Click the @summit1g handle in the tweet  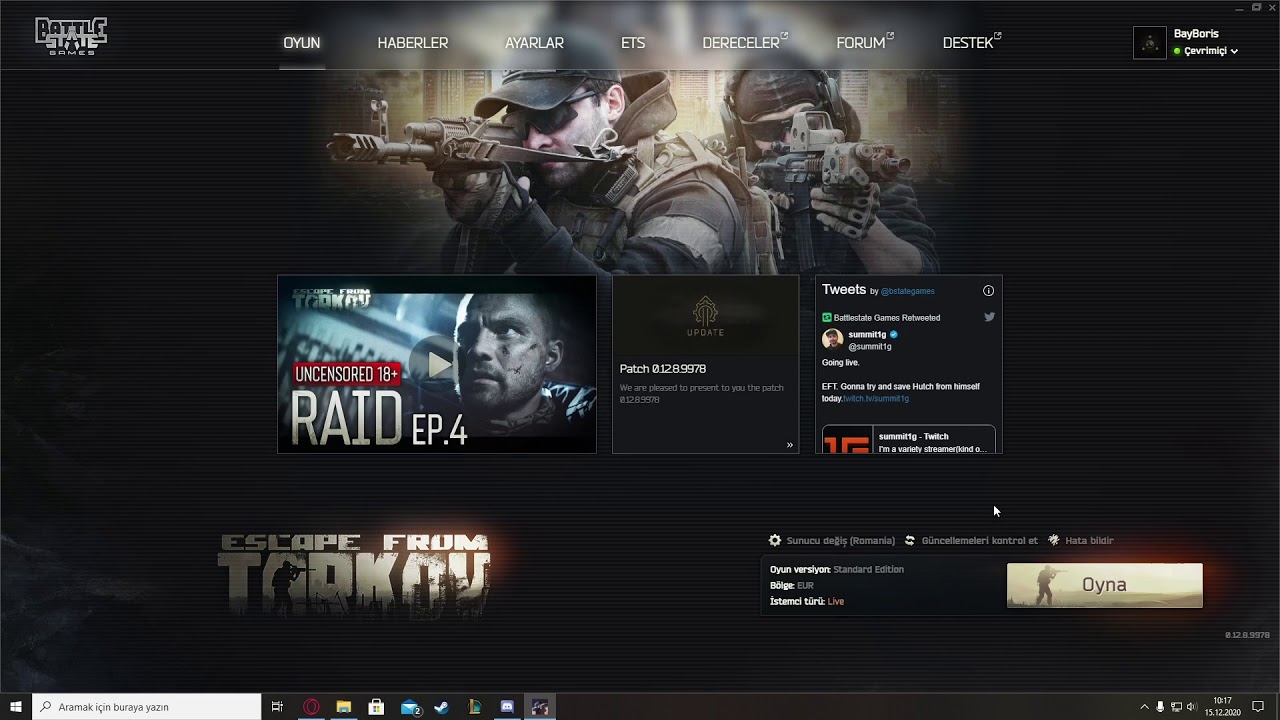pos(870,347)
